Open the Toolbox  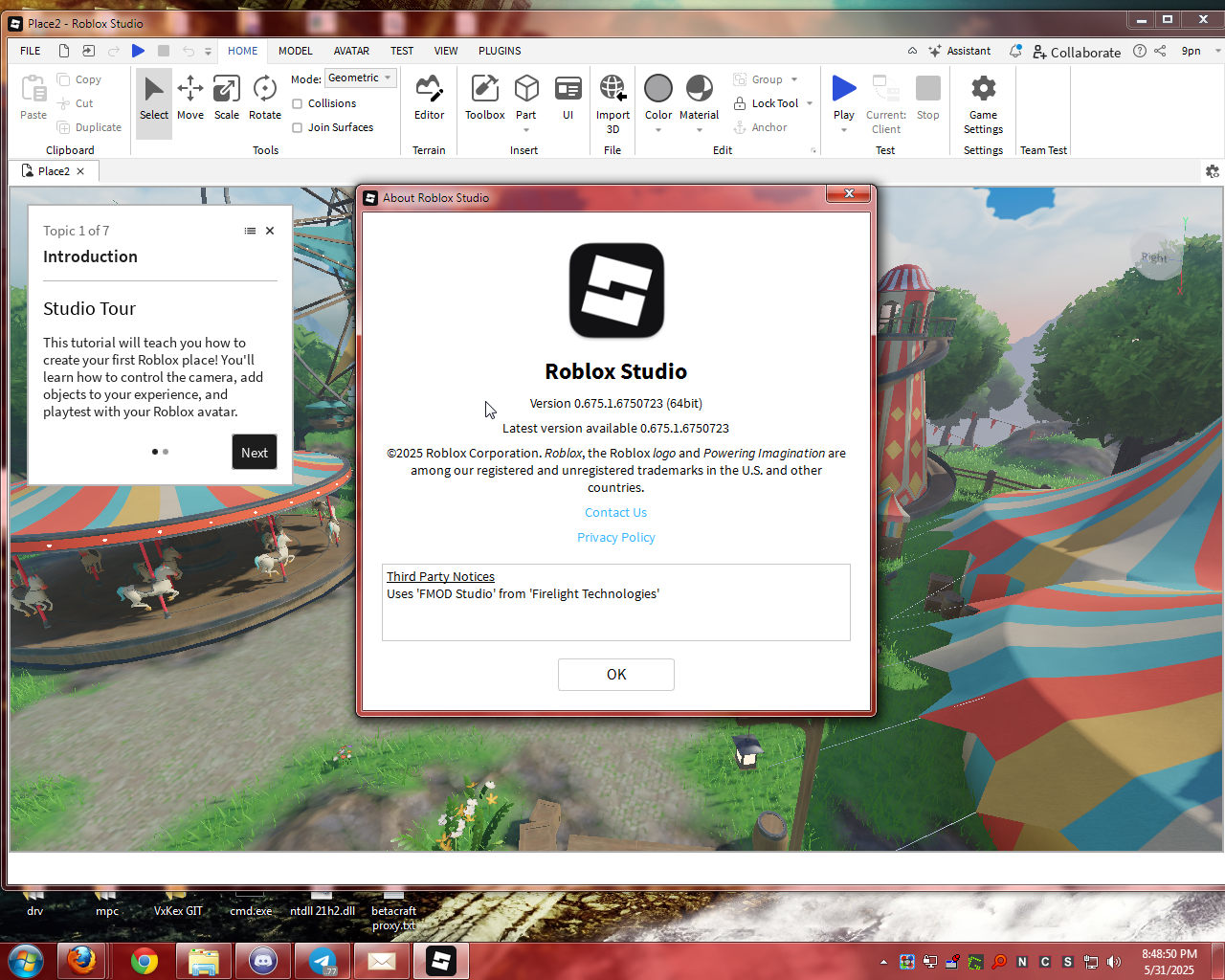tap(485, 99)
